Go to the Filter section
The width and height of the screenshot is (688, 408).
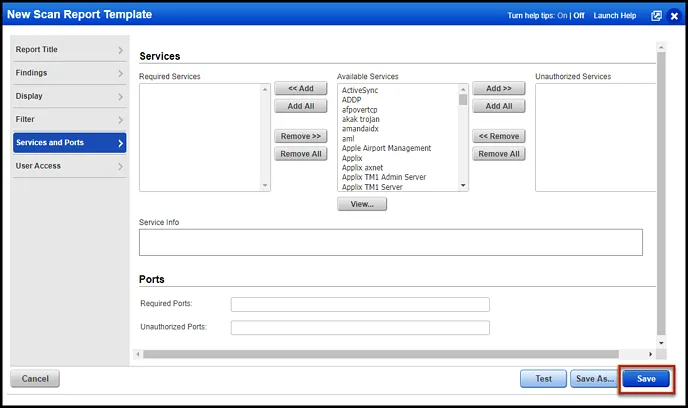click(x=69, y=119)
